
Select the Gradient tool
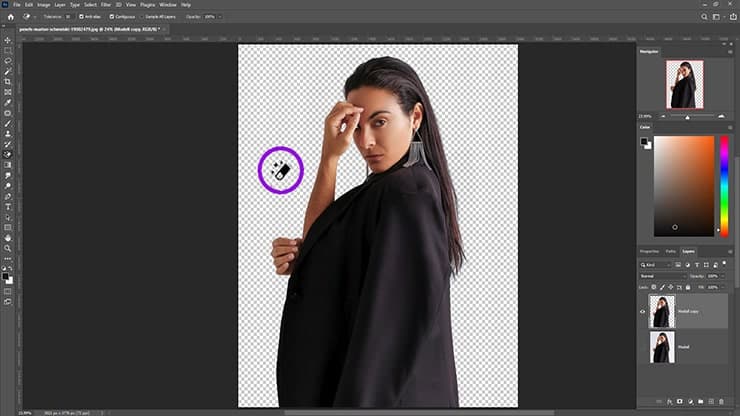pos(8,165)
